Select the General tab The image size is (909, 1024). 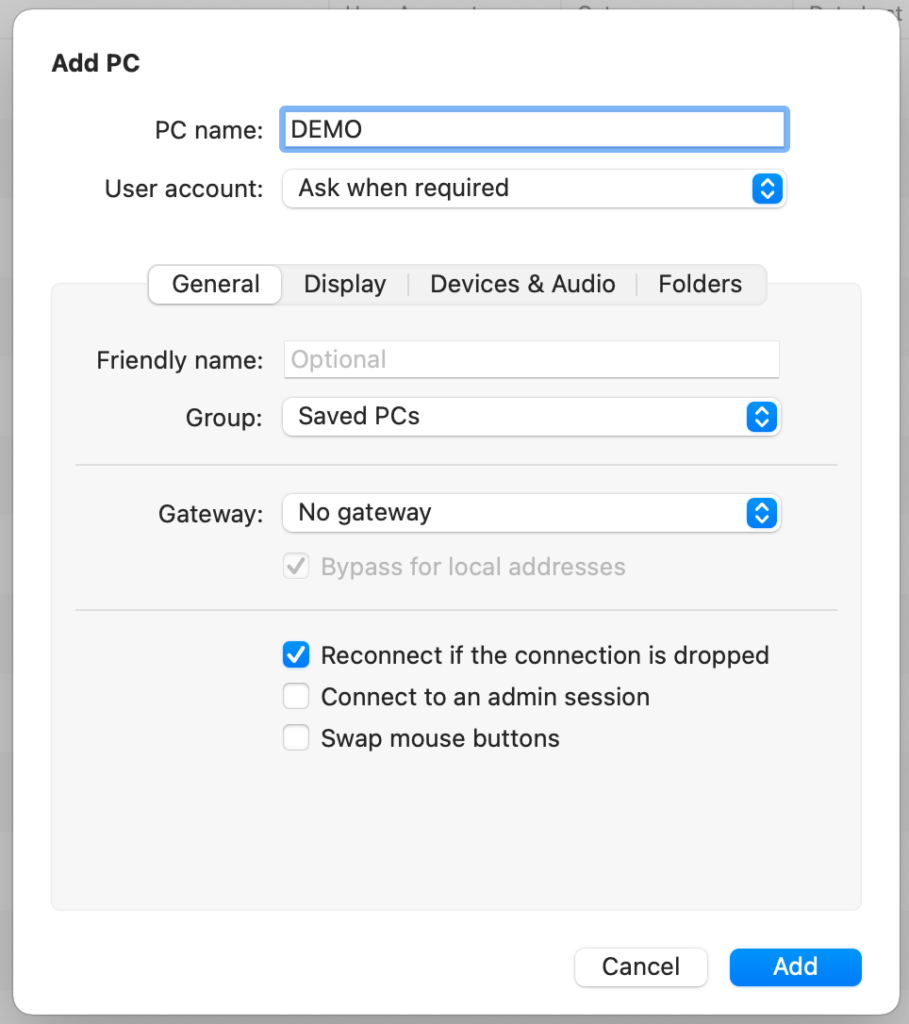coord(215,284)
